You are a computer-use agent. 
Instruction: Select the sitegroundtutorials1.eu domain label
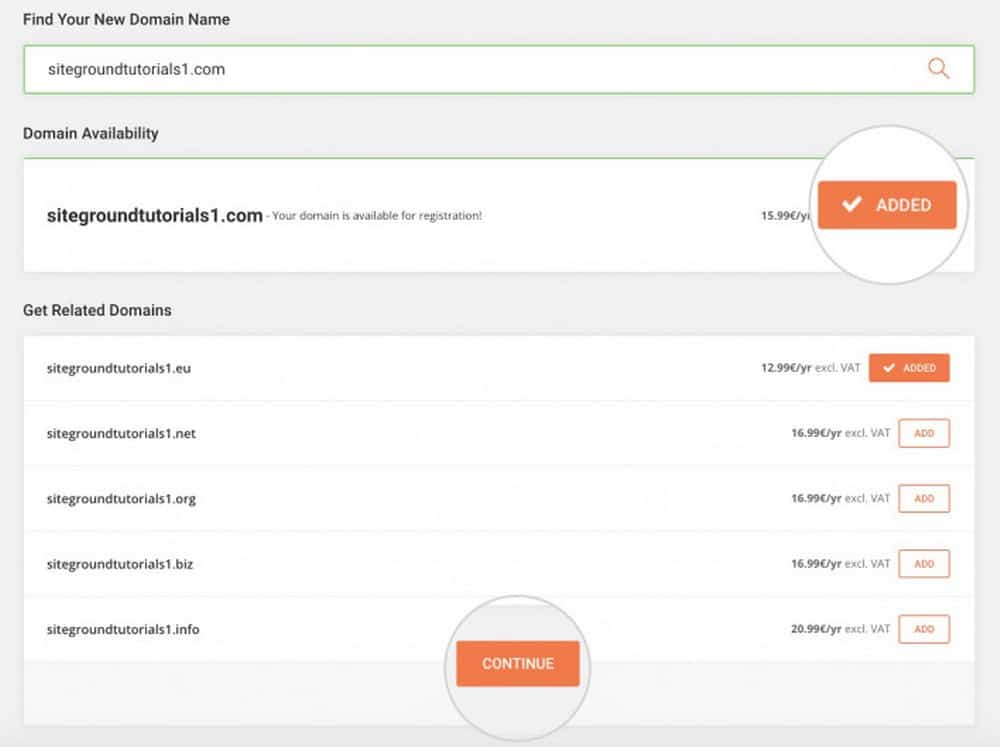118,368
